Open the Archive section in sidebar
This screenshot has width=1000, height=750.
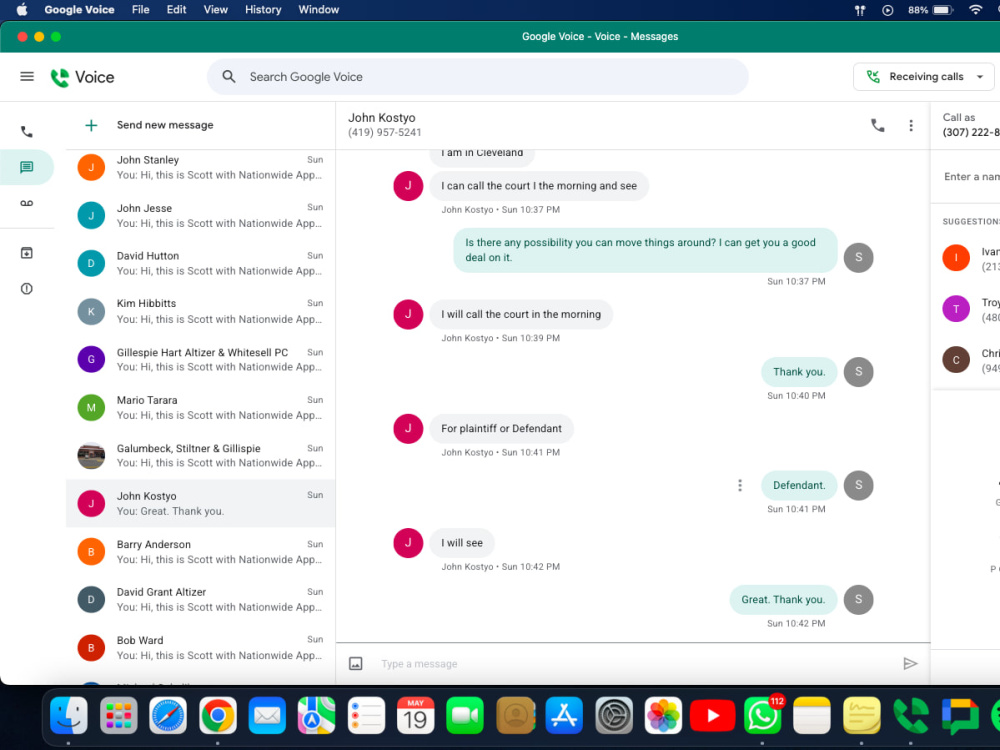(x=27, y=253)
